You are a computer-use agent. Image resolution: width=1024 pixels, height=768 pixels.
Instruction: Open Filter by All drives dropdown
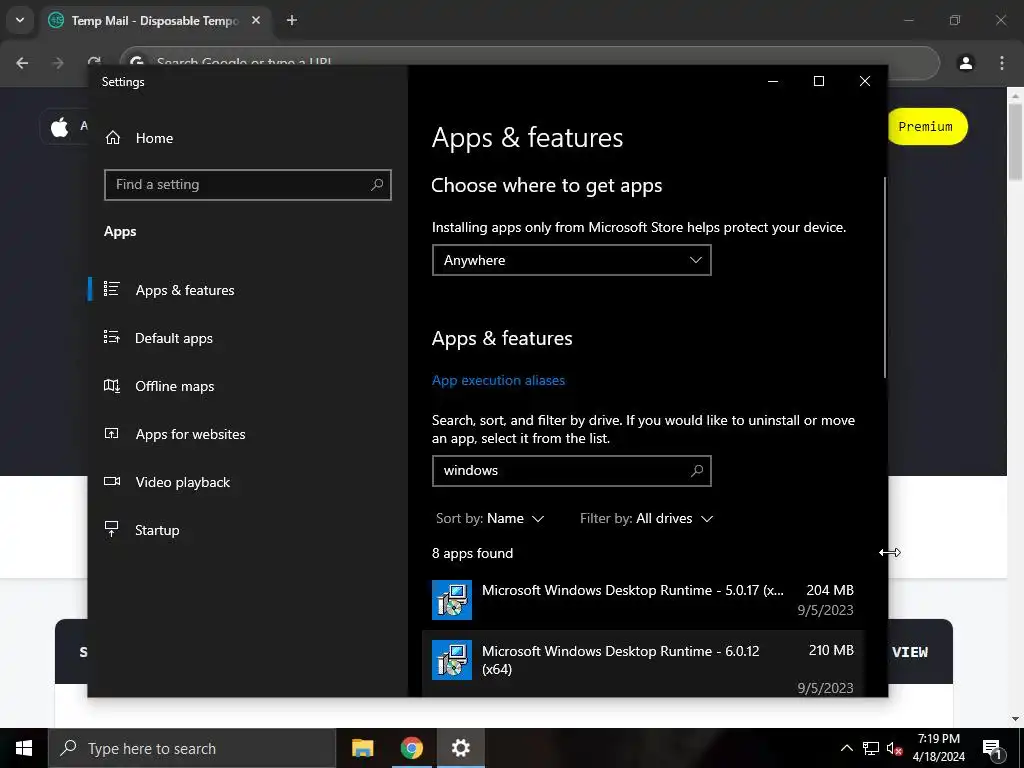point(647,519)
